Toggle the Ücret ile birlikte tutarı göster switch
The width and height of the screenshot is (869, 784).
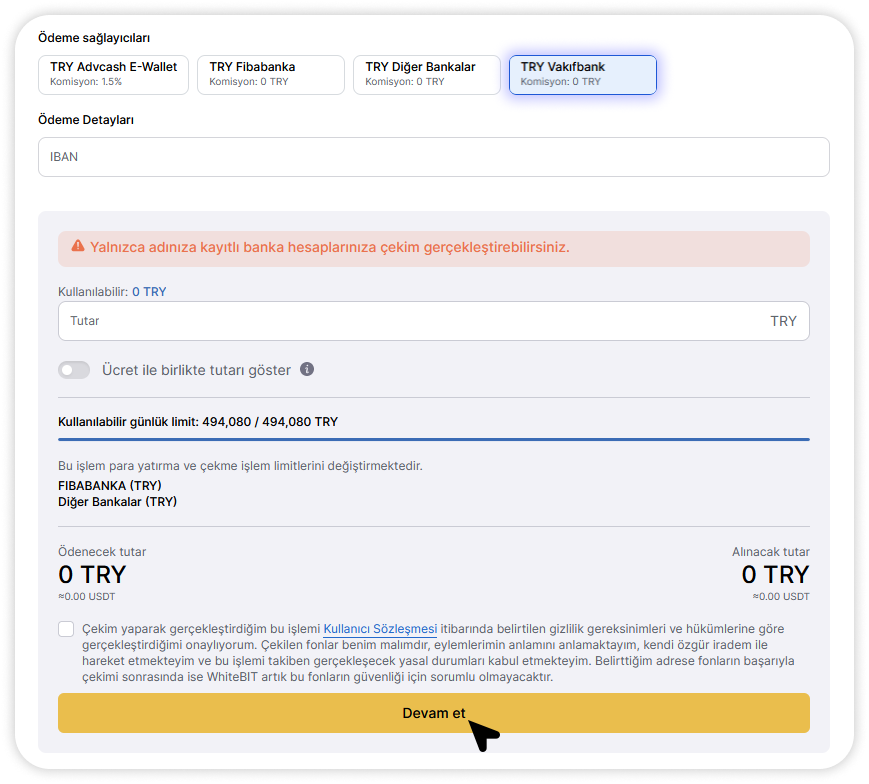click(74, 370)
